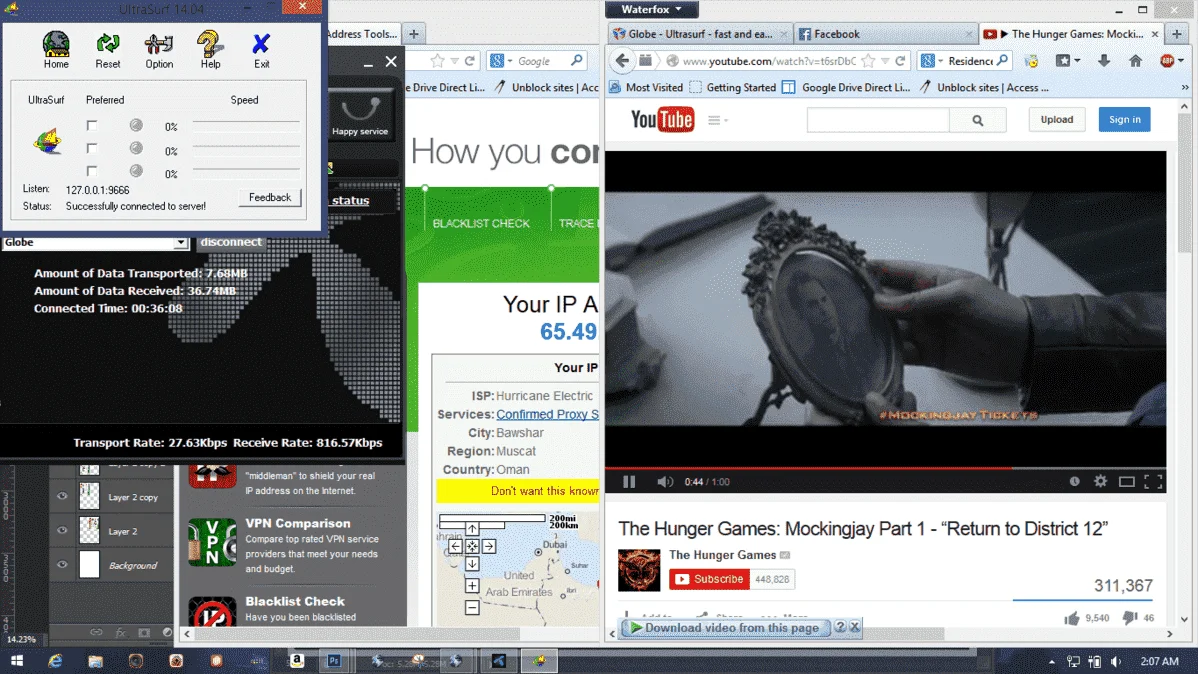Click the UltraSurf Feedback button
Image resolution: width=1198 pixels, height=674 pixels.
coord(270,197)
